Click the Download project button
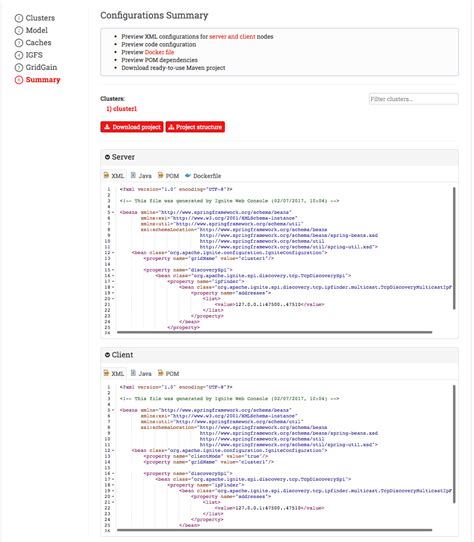 tap(132, 127)
